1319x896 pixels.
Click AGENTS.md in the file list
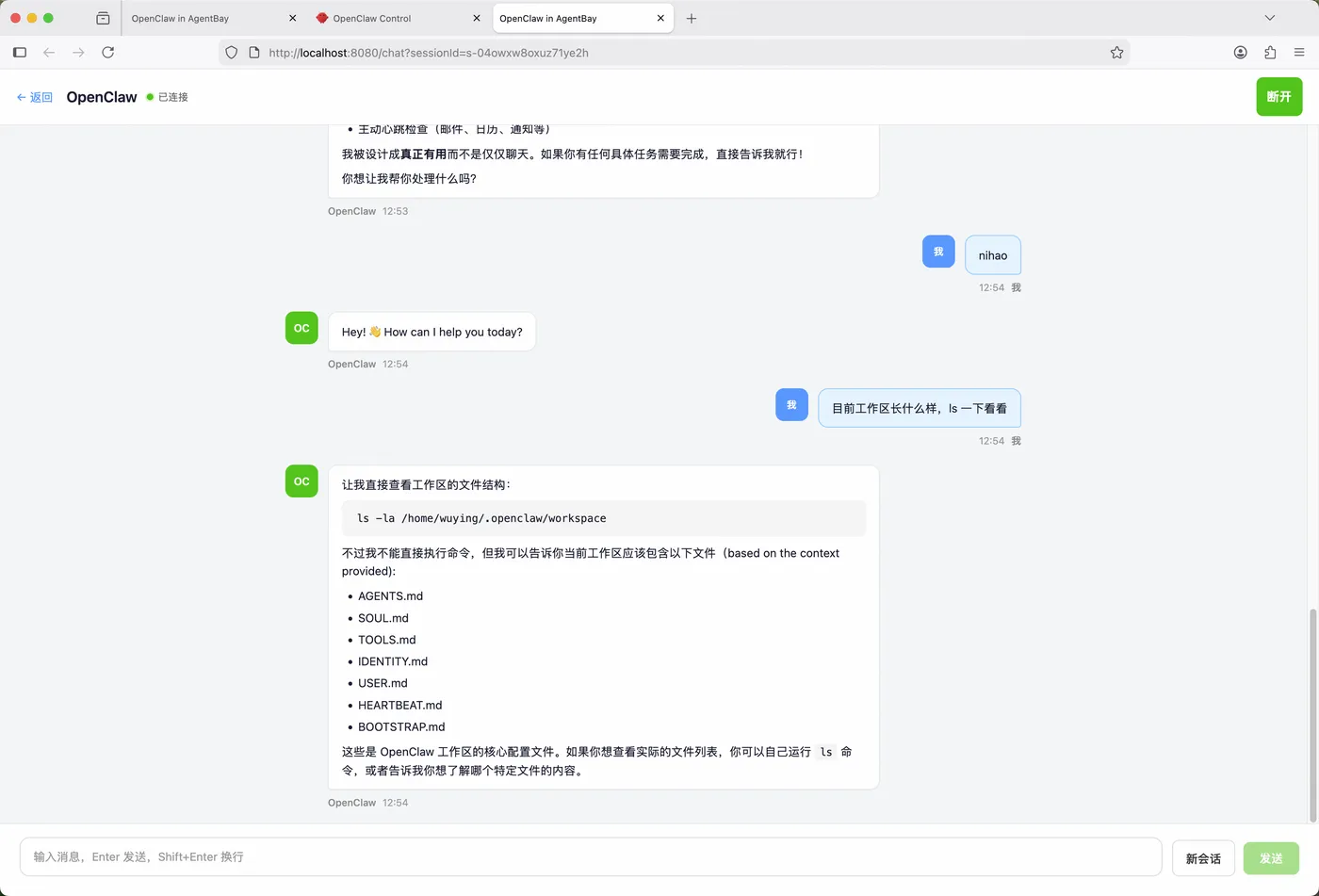coord(390,596)
